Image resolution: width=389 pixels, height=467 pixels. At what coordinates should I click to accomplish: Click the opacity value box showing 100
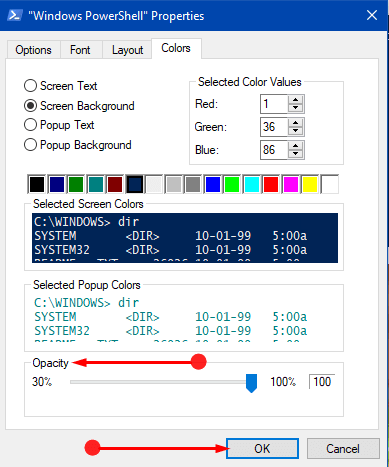322,382
